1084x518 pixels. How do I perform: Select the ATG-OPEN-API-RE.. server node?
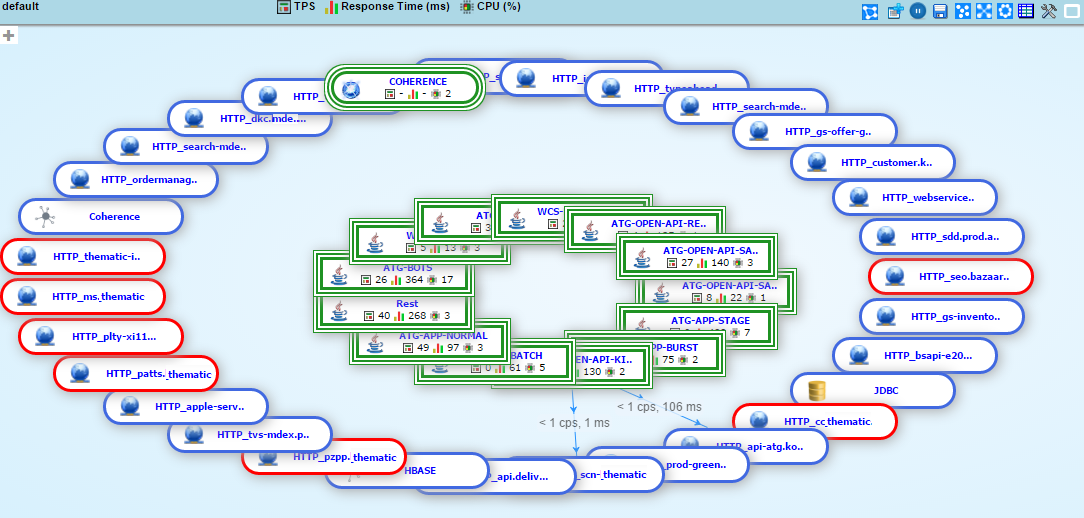(645, 230)
